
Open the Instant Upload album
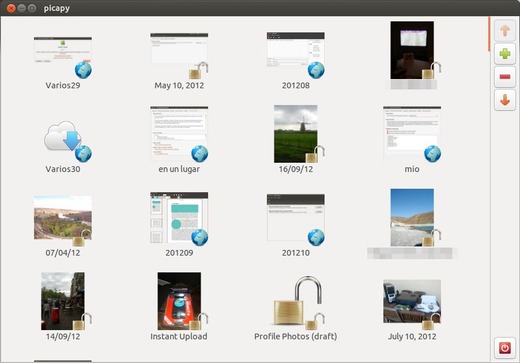[x=179, y=301]
